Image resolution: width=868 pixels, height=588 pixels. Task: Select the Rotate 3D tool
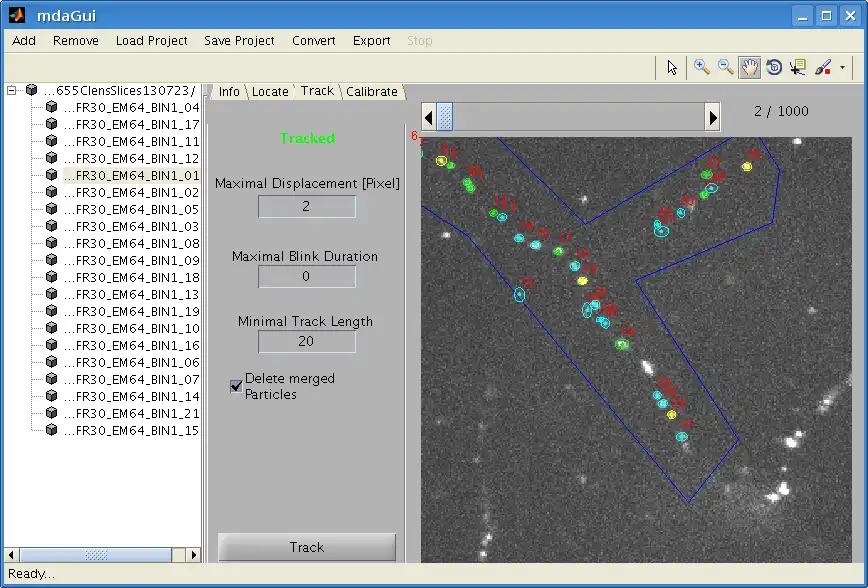(773, 67)
